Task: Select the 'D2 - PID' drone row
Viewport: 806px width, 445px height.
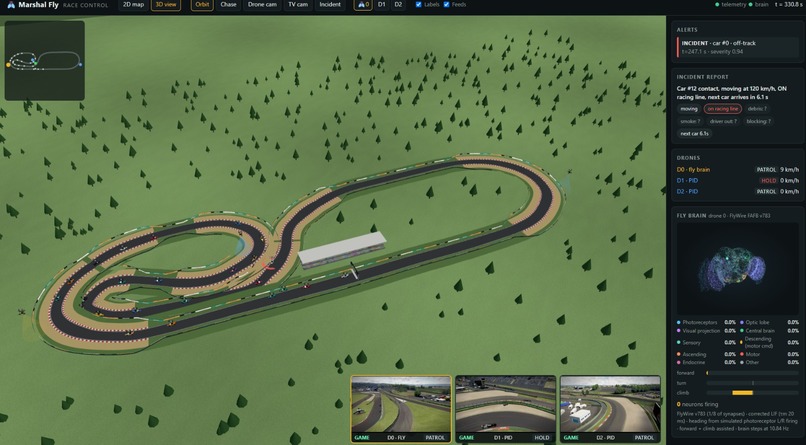Action: [x=738, y=191]
